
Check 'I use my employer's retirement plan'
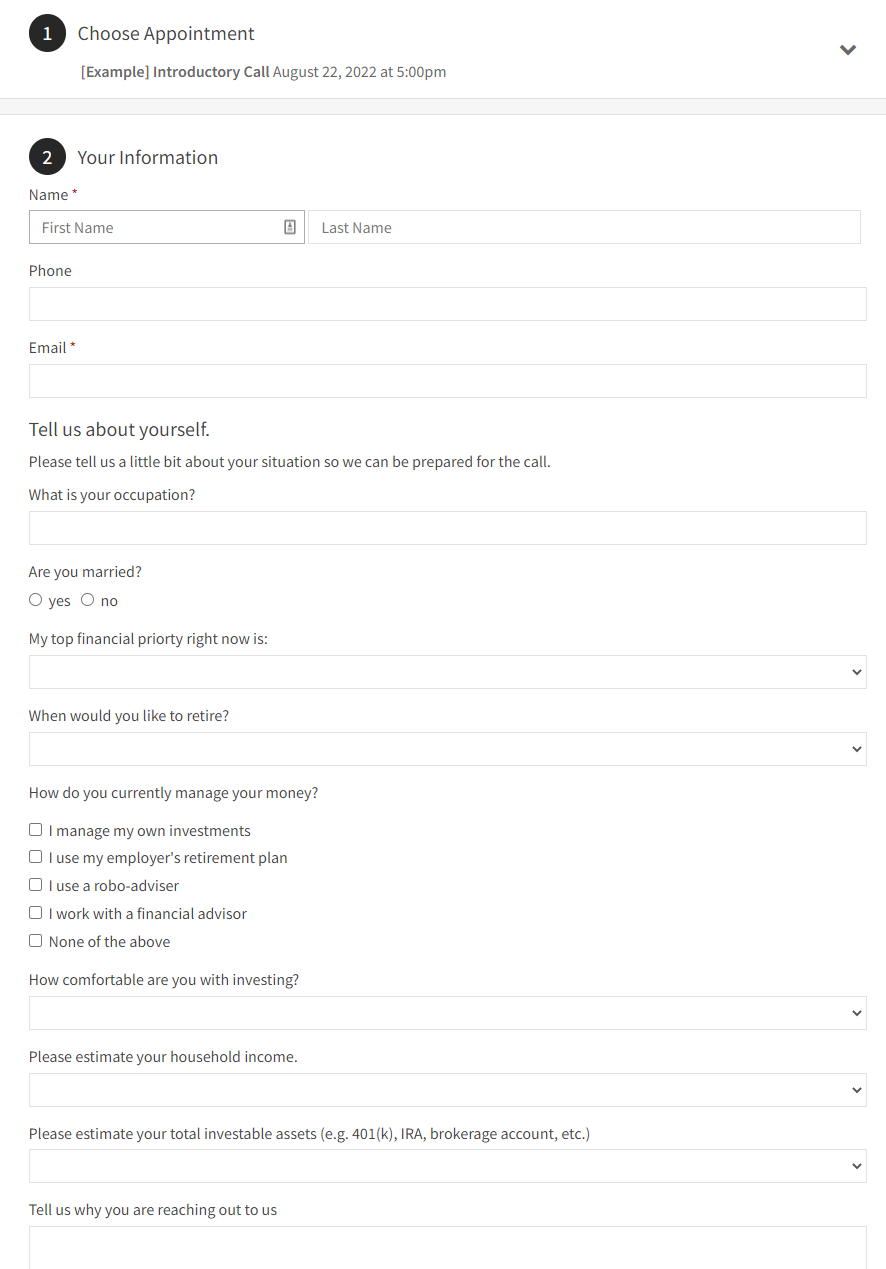coord(36,857)
